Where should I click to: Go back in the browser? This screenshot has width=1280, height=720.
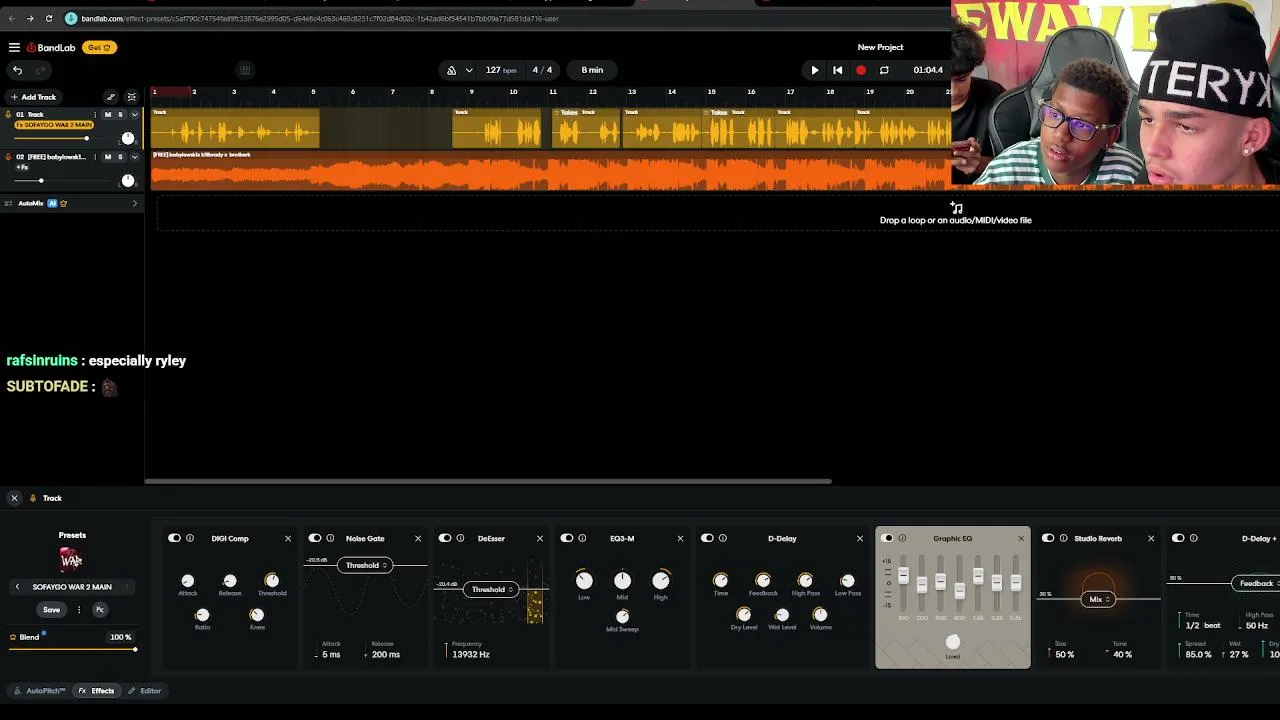point(12,18)
